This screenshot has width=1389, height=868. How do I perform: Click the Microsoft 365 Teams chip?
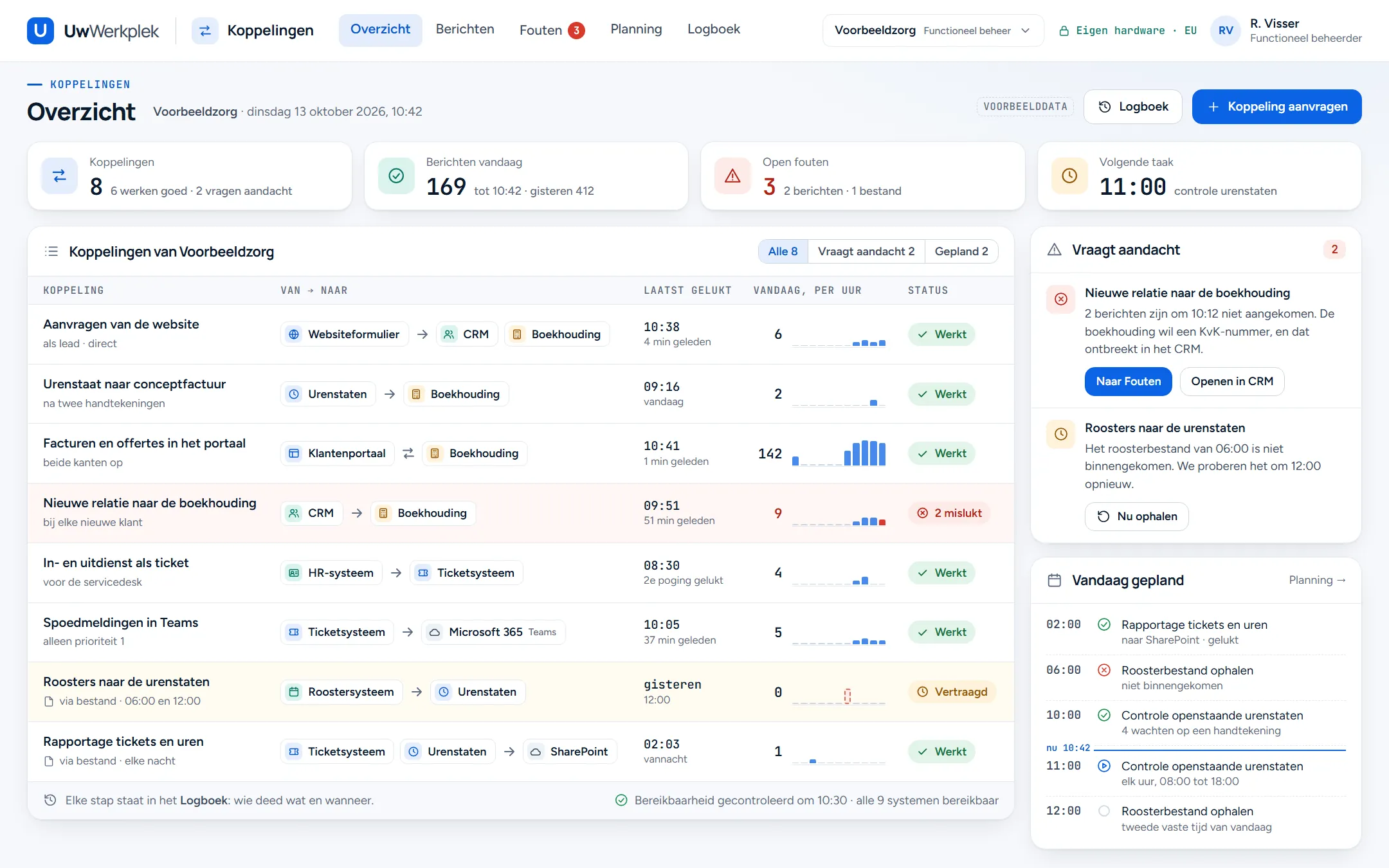coord(493,632)
